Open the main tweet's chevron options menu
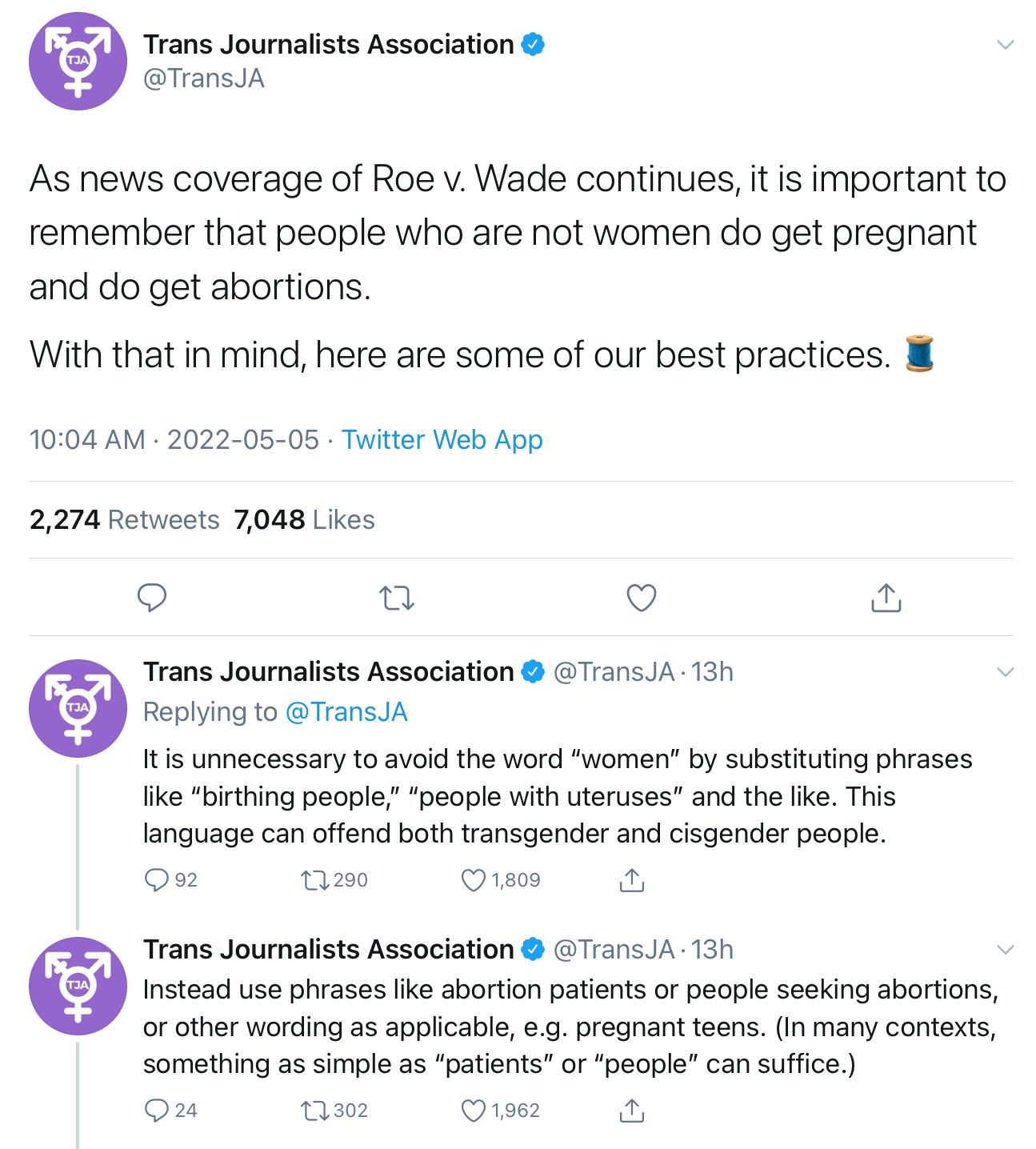The image size is (1036, 1149). click(1006, 45)
